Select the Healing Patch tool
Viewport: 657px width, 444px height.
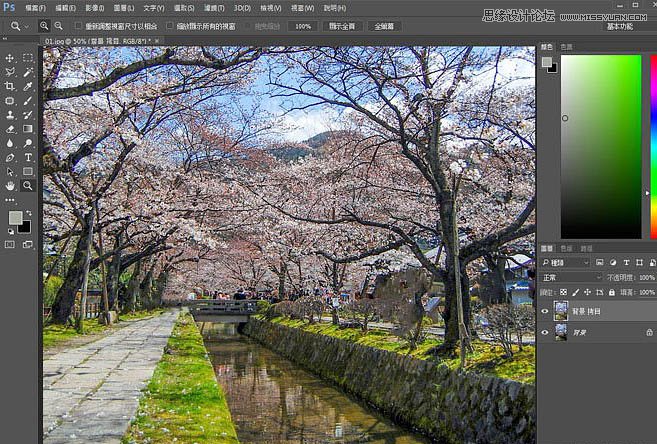click(10, 101)
